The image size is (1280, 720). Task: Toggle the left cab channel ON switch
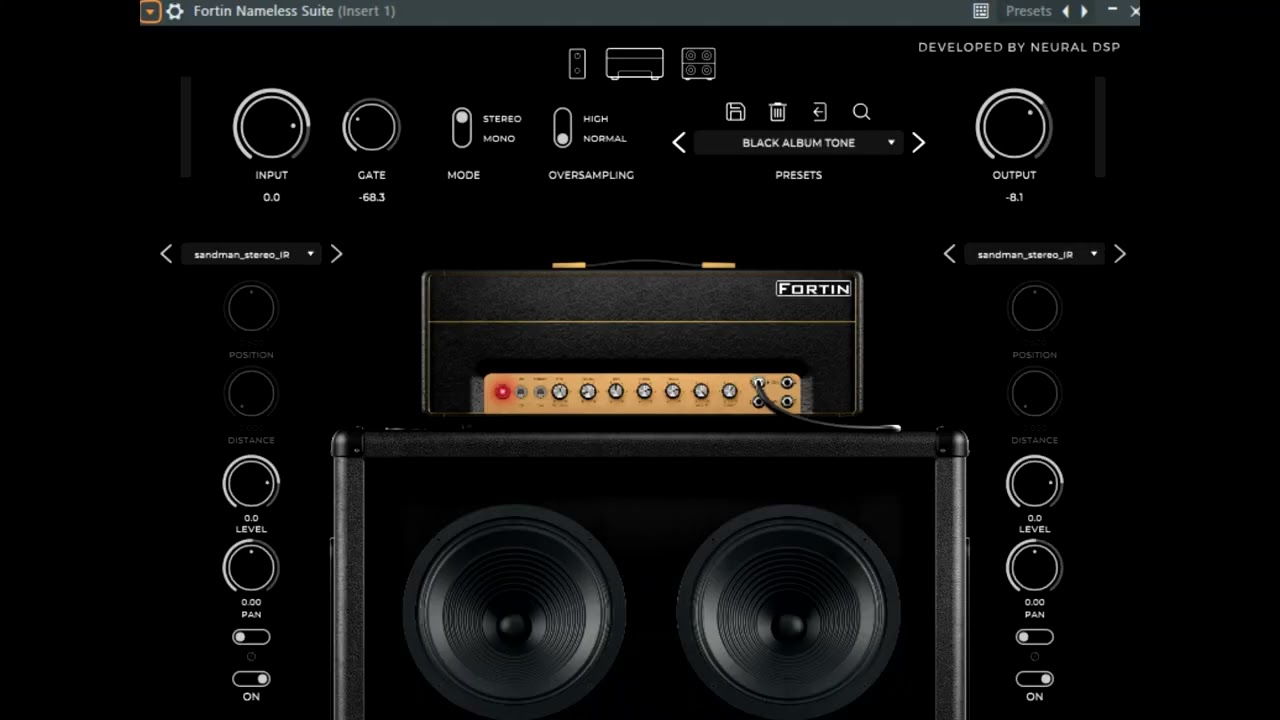pyautogui.click(x=251, y=679)
